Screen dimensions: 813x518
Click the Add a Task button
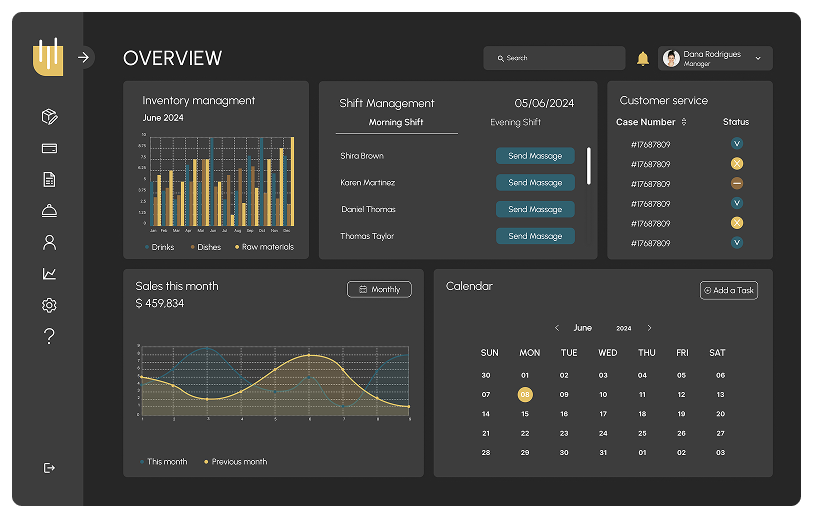[728, 290]
